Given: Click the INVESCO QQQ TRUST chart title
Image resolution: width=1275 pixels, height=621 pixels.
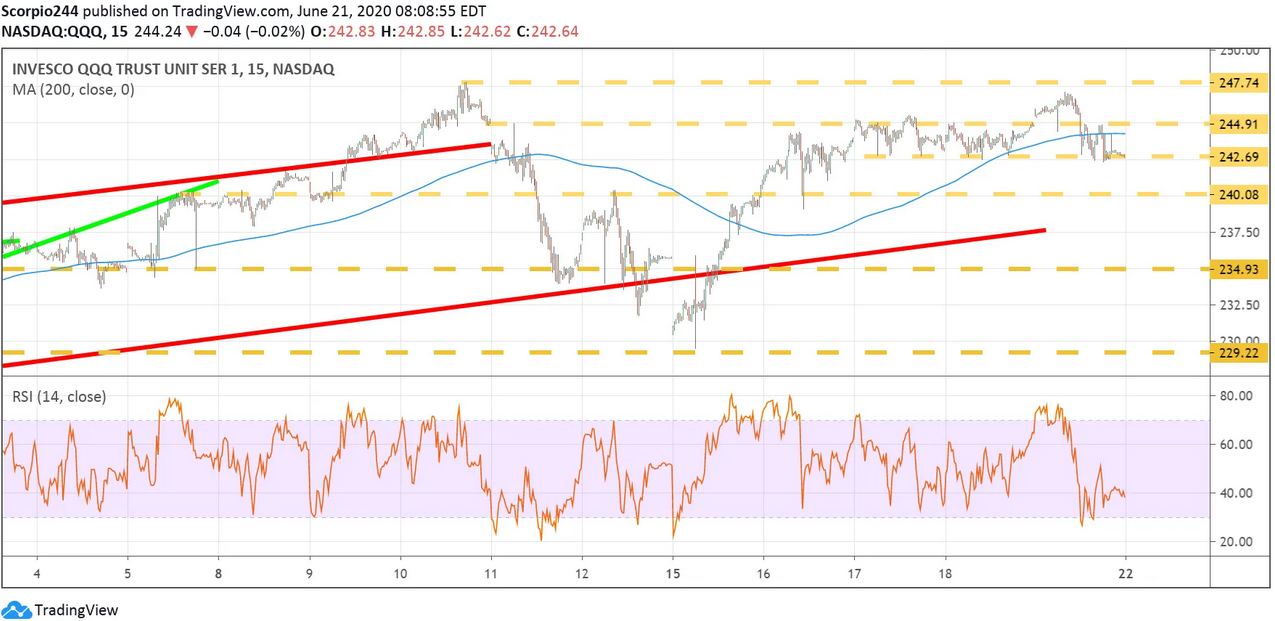Looking at the screenshot, I should click(173, 69).
